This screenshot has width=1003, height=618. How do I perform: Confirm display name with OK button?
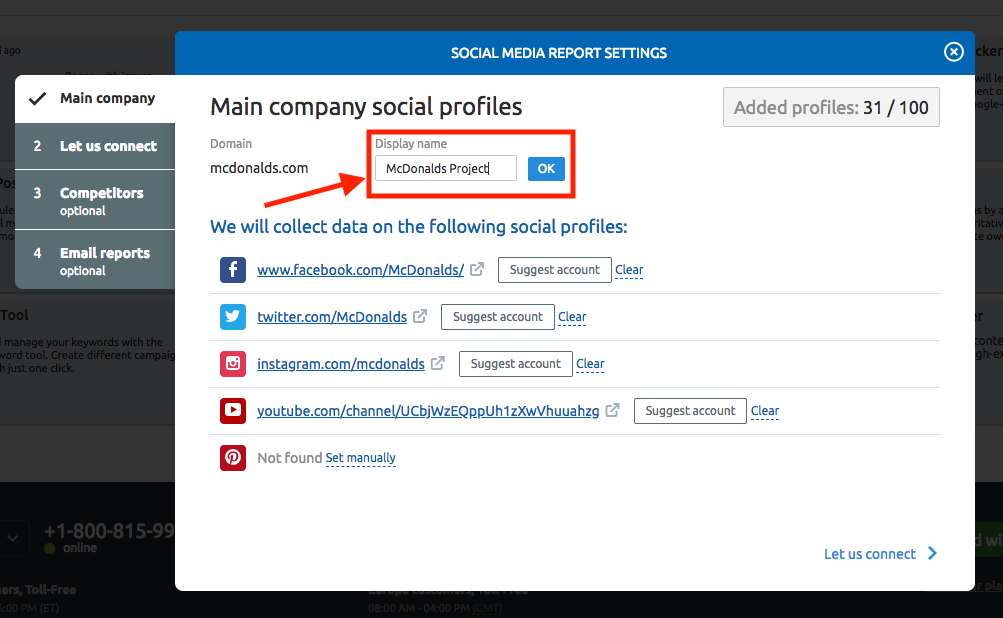tap(546, 169)
